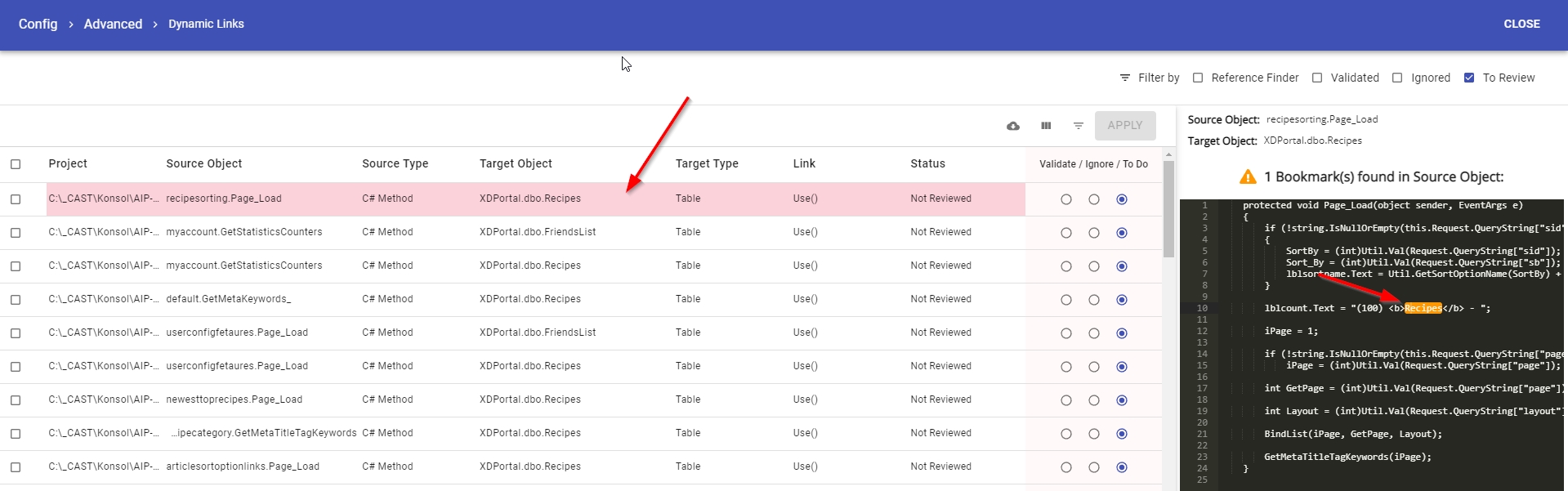Click chevron separator after Config

[71, 25]
